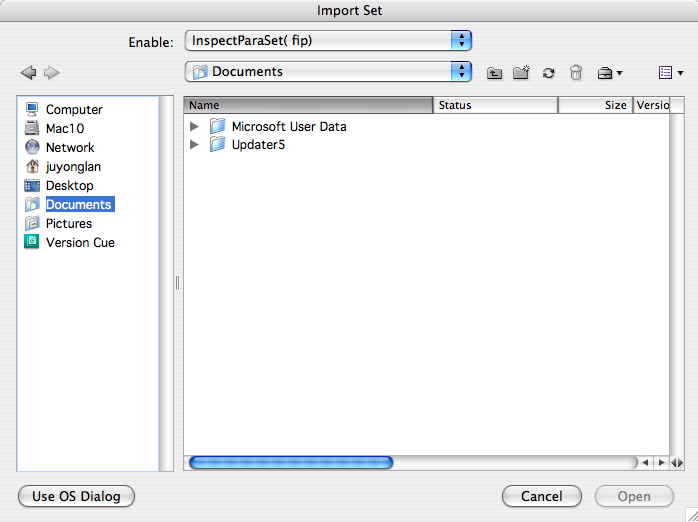Viewport: 698px width, 522px height.
Task: Click the forward navigation arrow
Action: pos(52,72)
